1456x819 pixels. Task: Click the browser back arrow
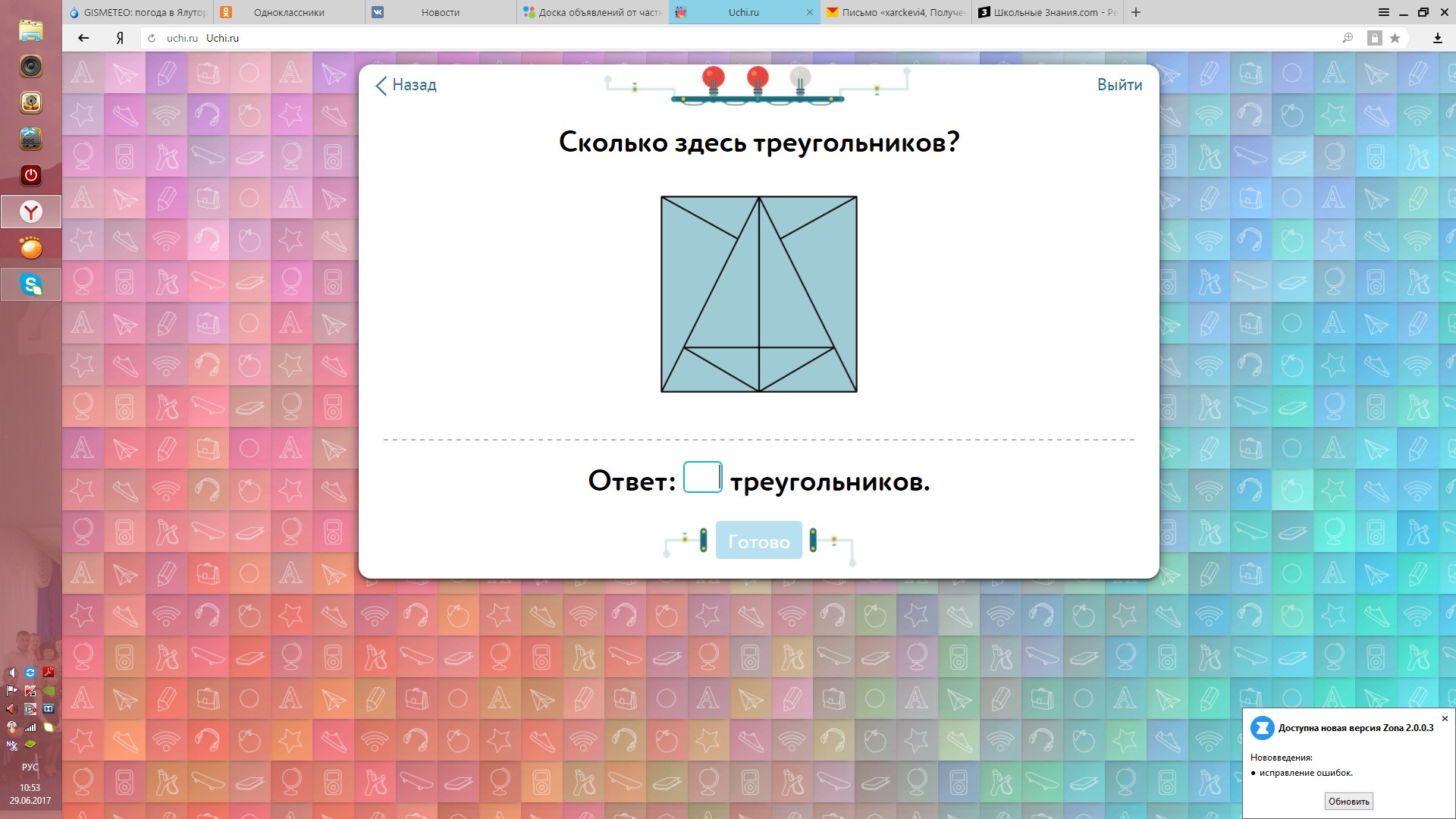(x=83, y=38)
